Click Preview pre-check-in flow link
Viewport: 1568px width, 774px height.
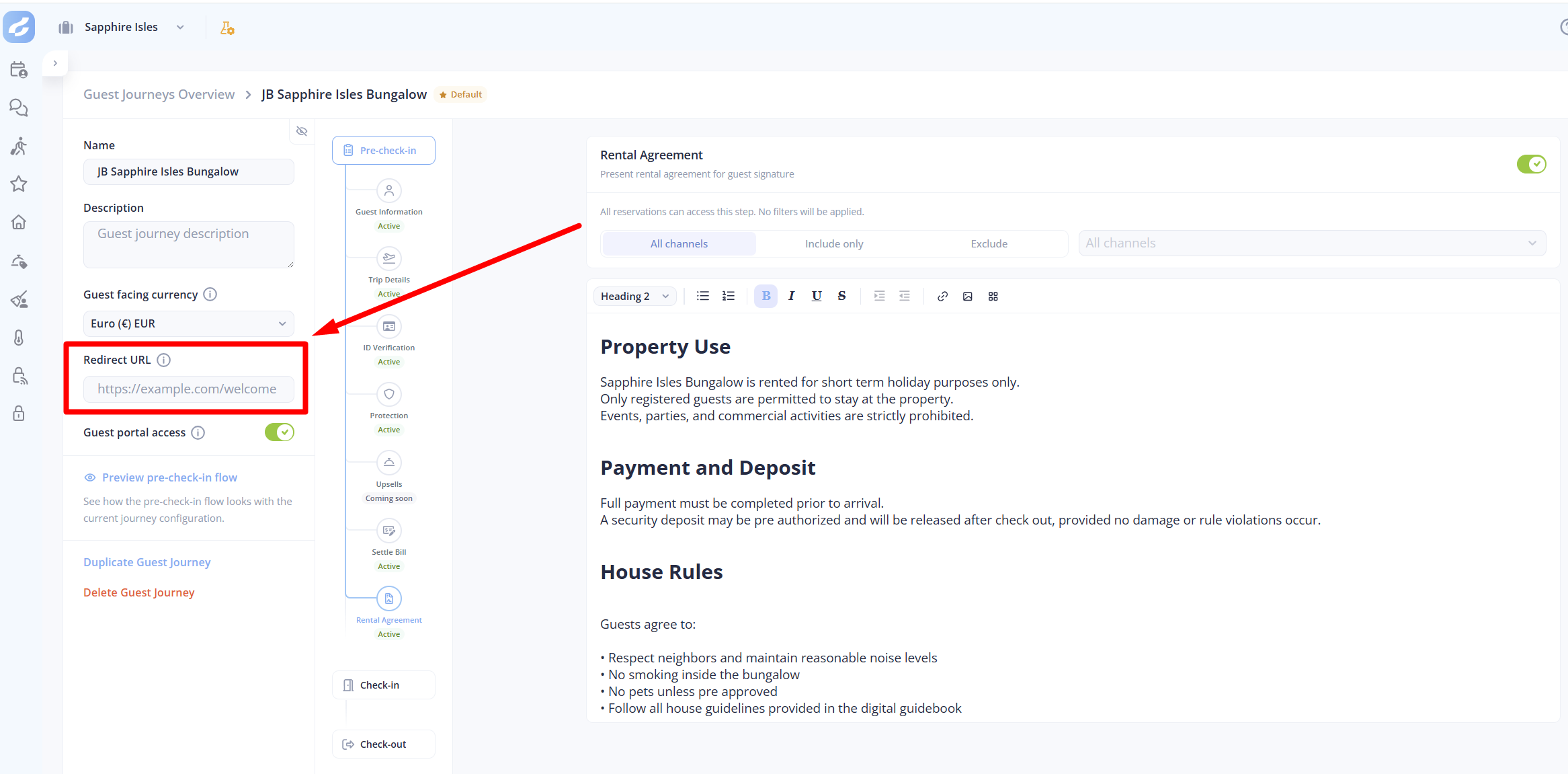click(x=161, y=477)
